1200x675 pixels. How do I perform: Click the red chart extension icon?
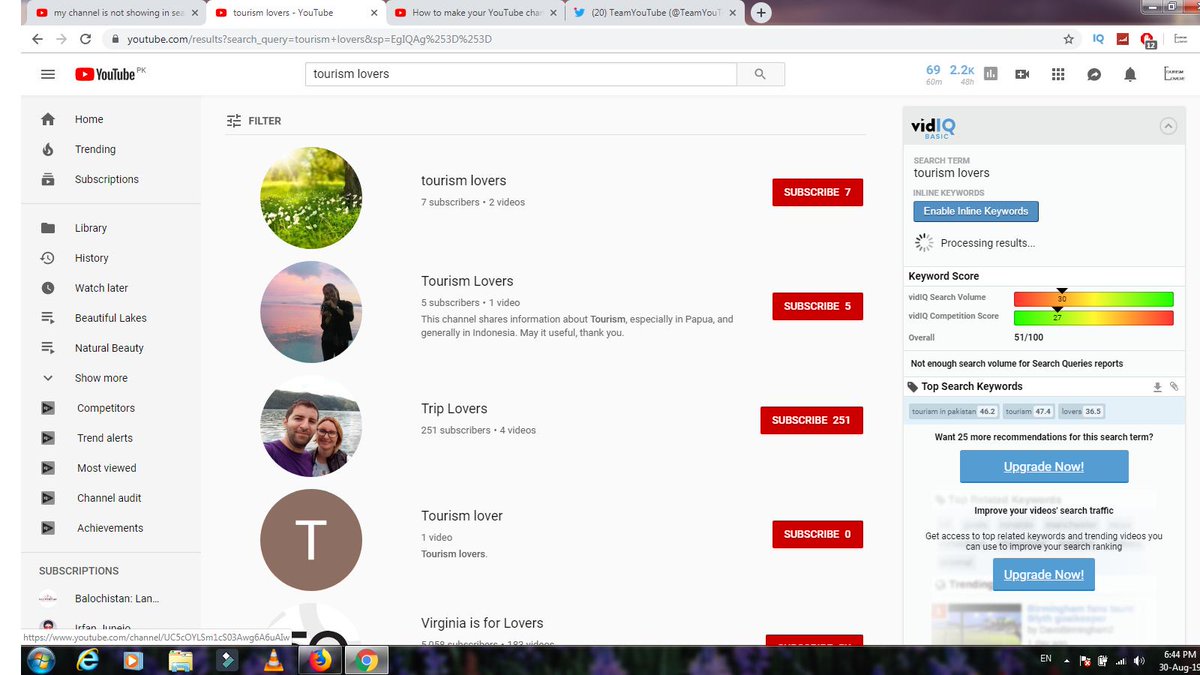[x=1123, y=39]
